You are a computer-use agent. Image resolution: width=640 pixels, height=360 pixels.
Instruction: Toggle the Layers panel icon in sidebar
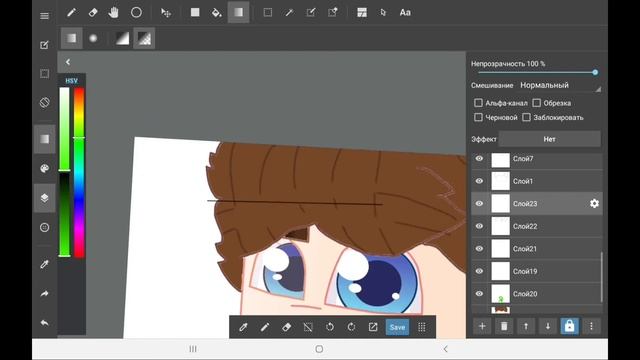click(x=44, y=198)
